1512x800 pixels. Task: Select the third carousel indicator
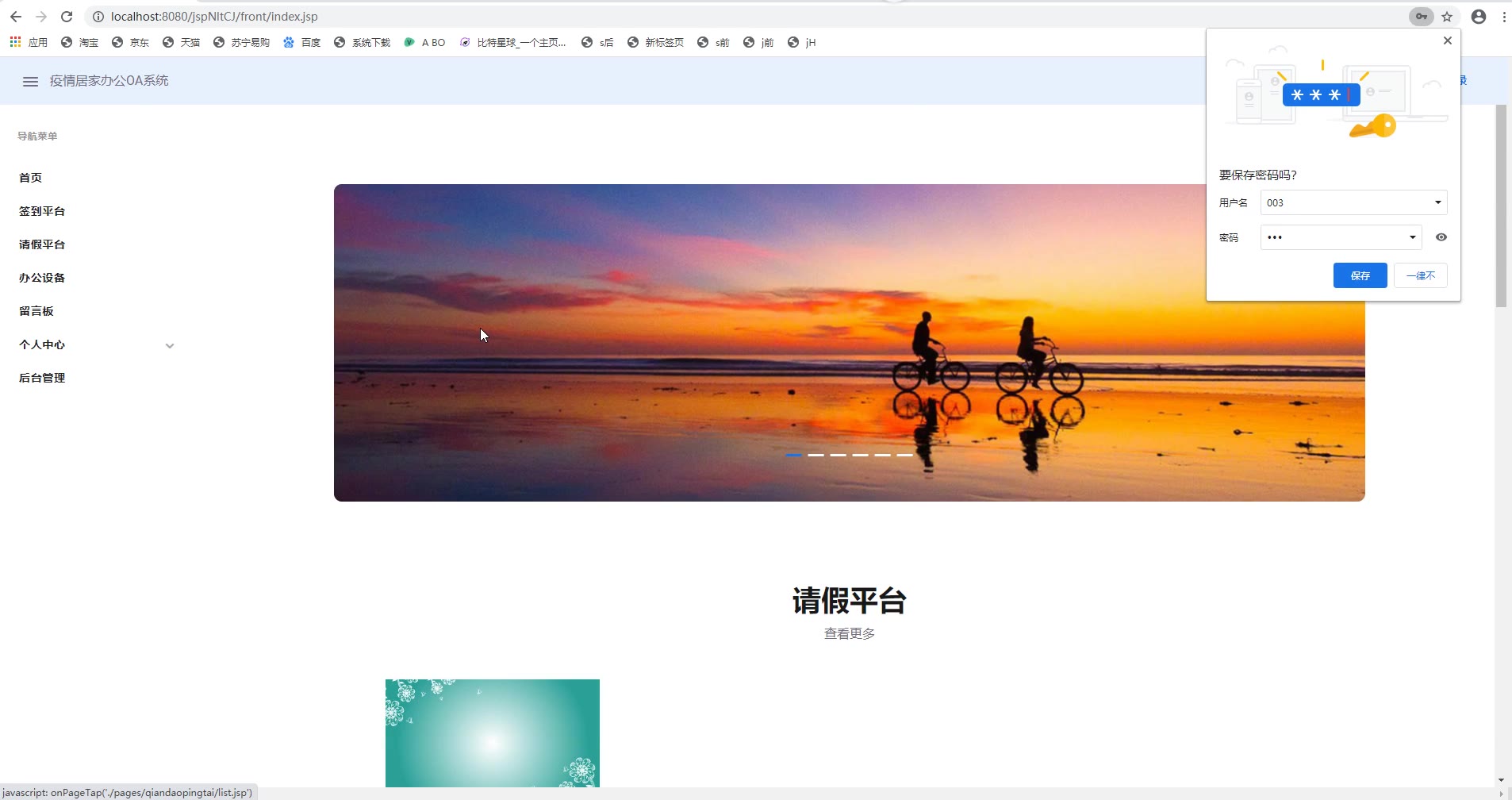(x=838, y=455)
